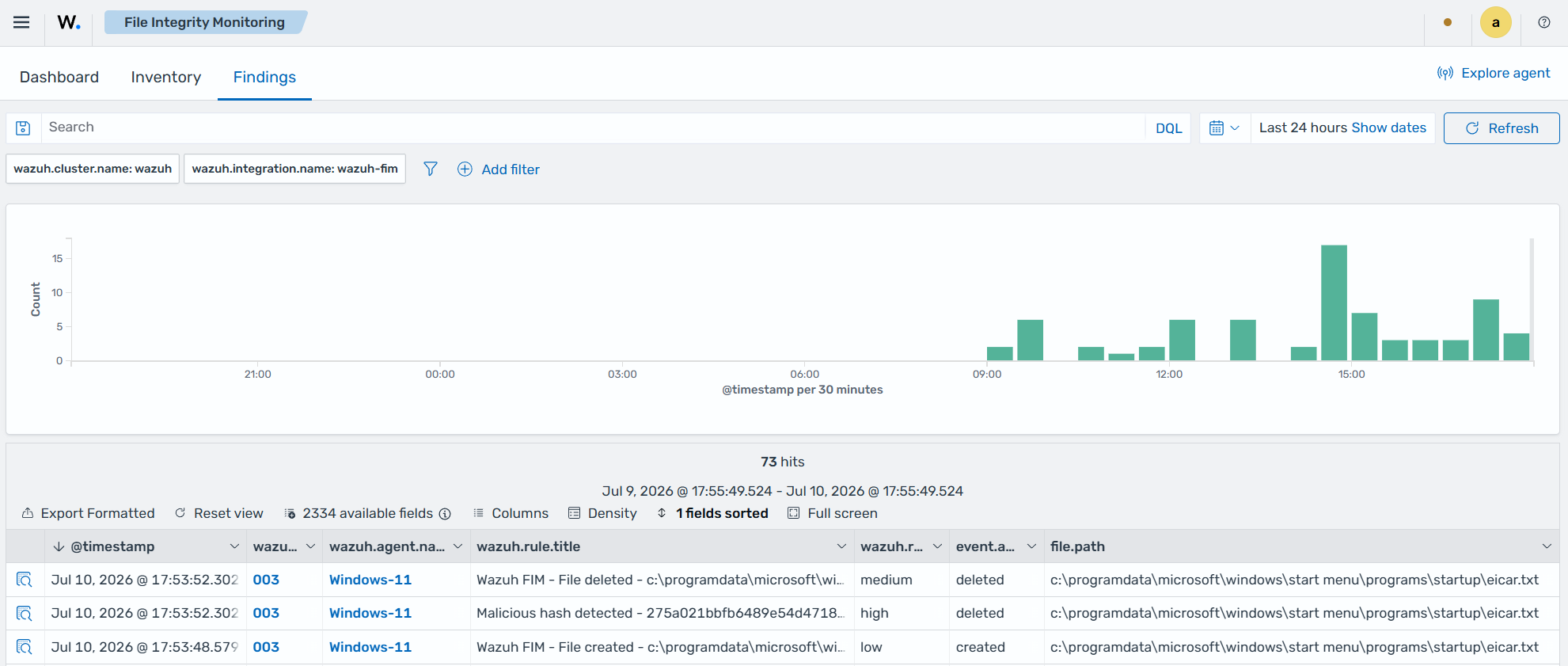Inspect document for File created low row
Viewport: 1568px width, 666px height.
coord(25,647)
